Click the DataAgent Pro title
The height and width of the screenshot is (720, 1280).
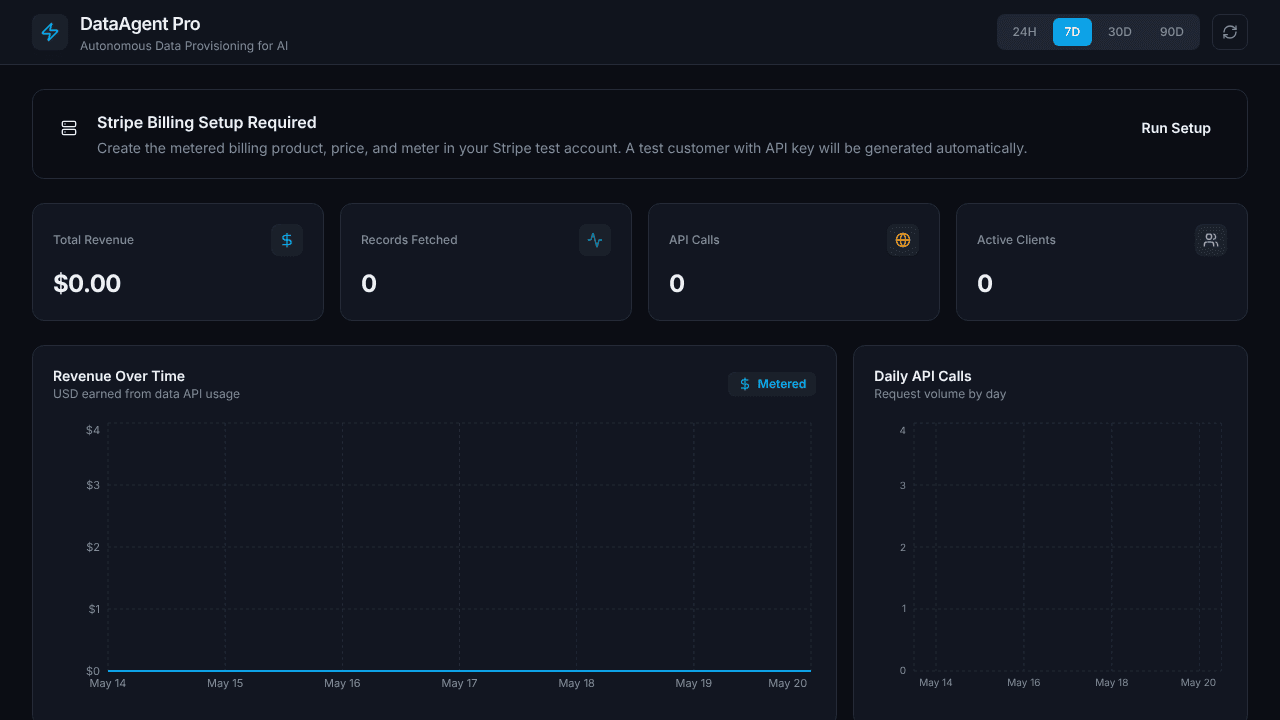pos(140,24)
